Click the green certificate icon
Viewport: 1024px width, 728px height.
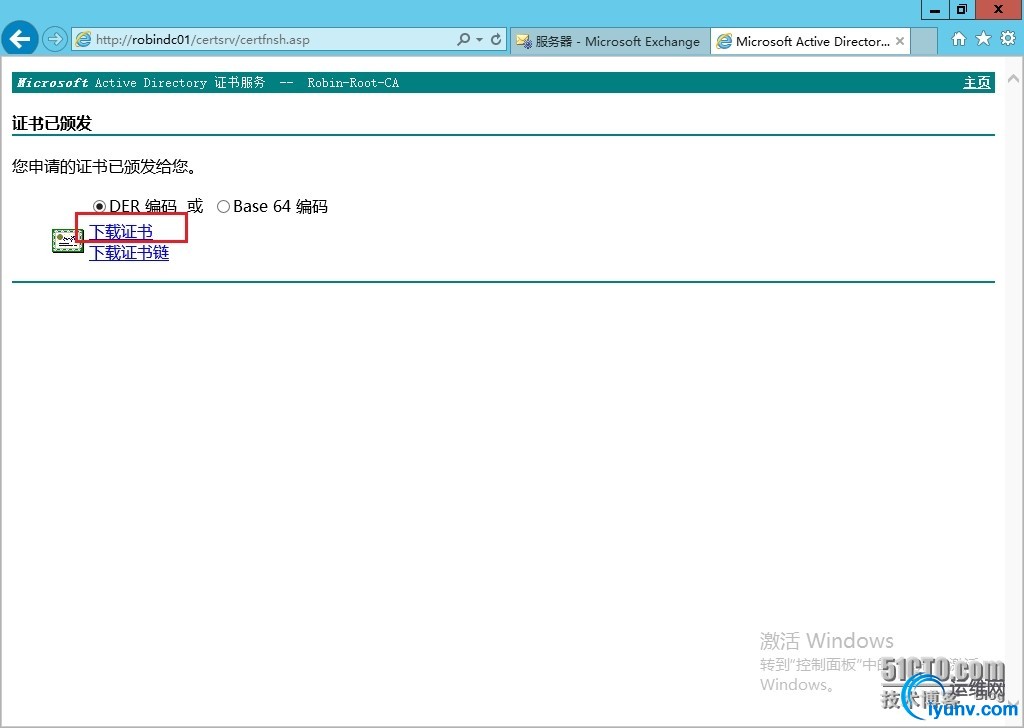pyautogui.click(x=68, y=241)
